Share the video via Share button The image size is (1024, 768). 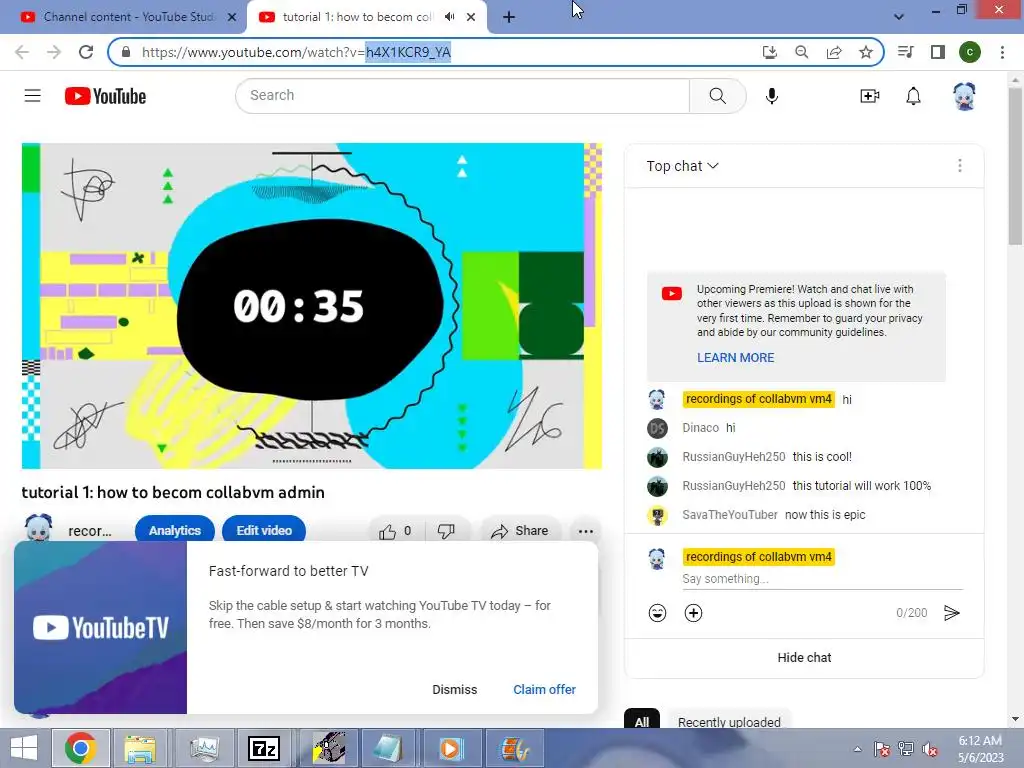point(520,531)
